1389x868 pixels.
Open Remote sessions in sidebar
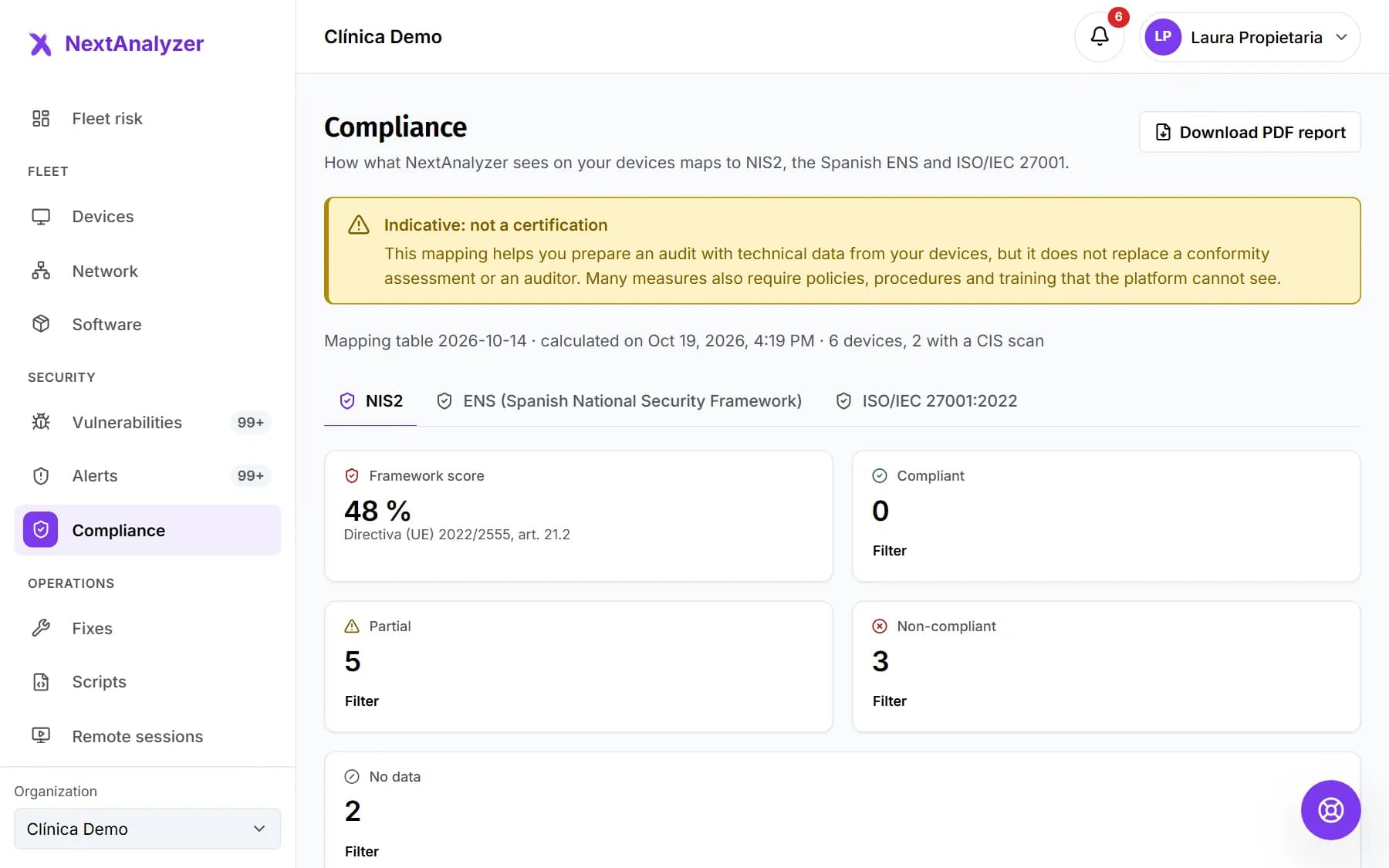tap(147, 736)
